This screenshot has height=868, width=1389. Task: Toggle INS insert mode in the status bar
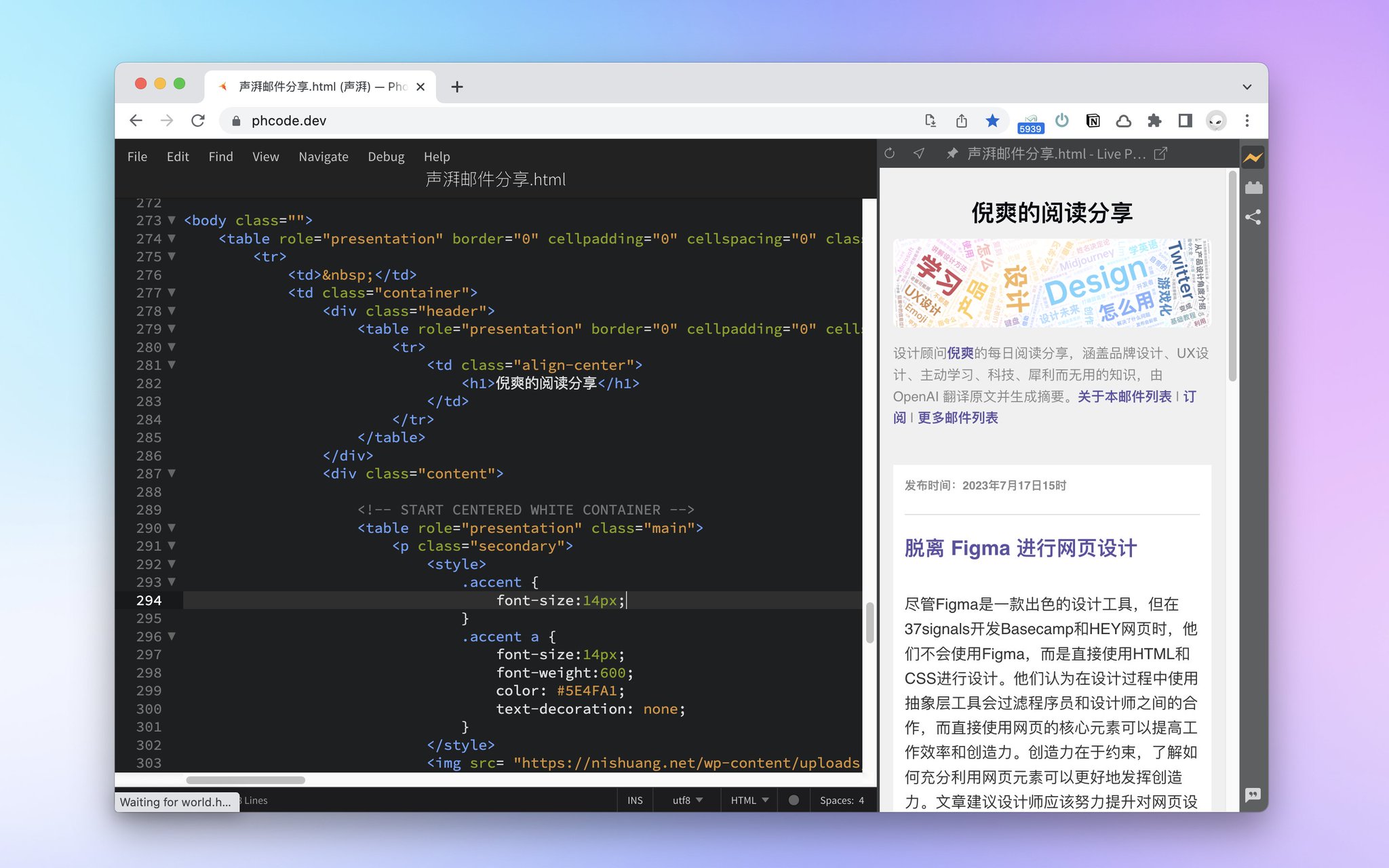click(x=635, y=800)
